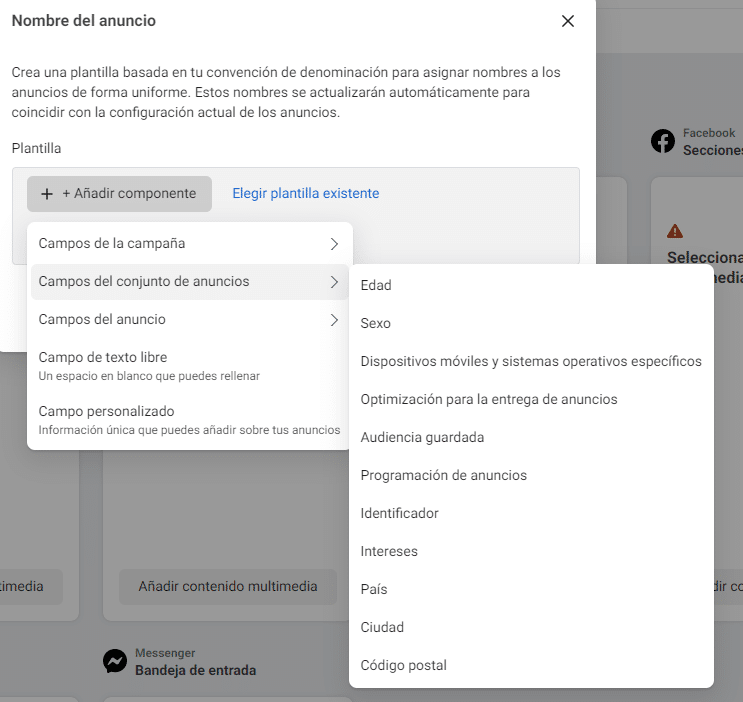Expand Campos del conjunto de anuncios chevron
Image resolution: width=743 pixels, height=702 pixels.
pyautogui.click(x=334, y=282)
